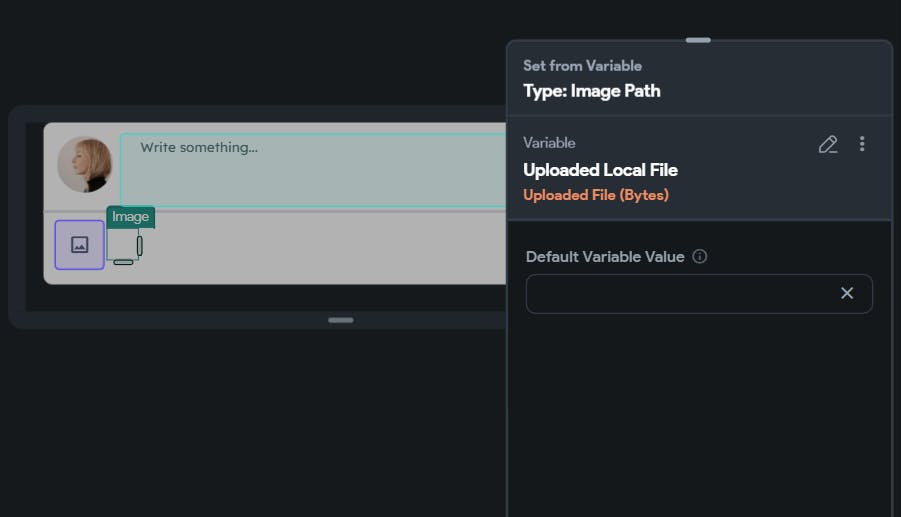This screenshot has height=517, width=901.
Task: Select the Uploaded Local File variable name
Action: (600, 170)
